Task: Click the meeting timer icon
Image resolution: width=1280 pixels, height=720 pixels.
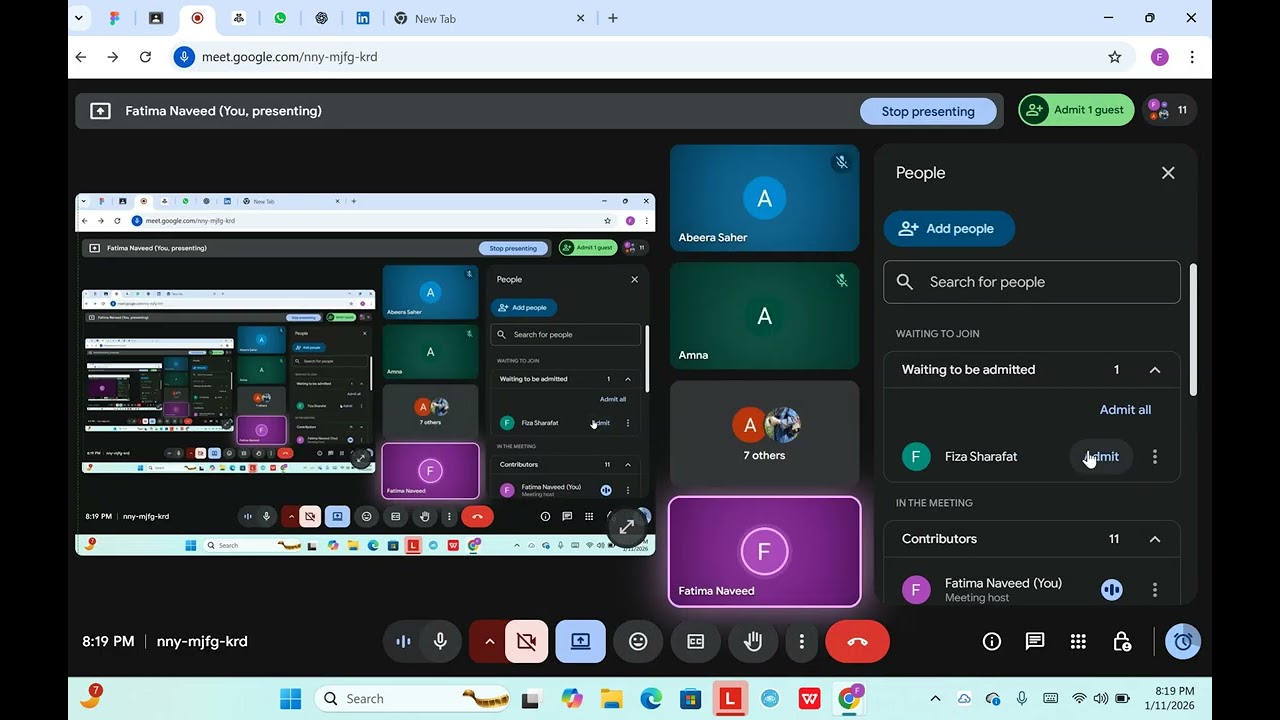Action: [1183, 642]
